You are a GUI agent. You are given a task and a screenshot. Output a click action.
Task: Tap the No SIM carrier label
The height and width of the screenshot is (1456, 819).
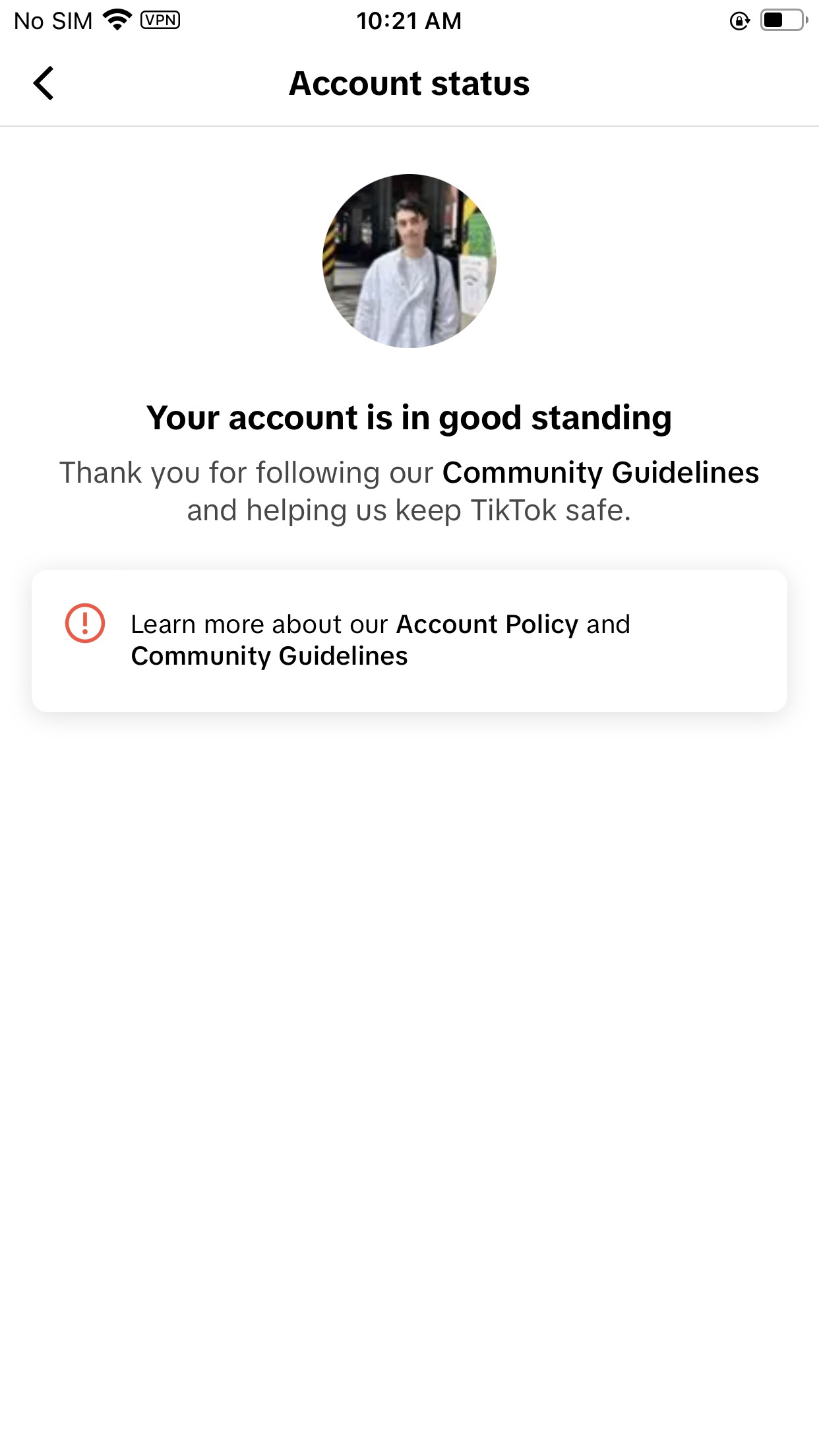[53, 21]
